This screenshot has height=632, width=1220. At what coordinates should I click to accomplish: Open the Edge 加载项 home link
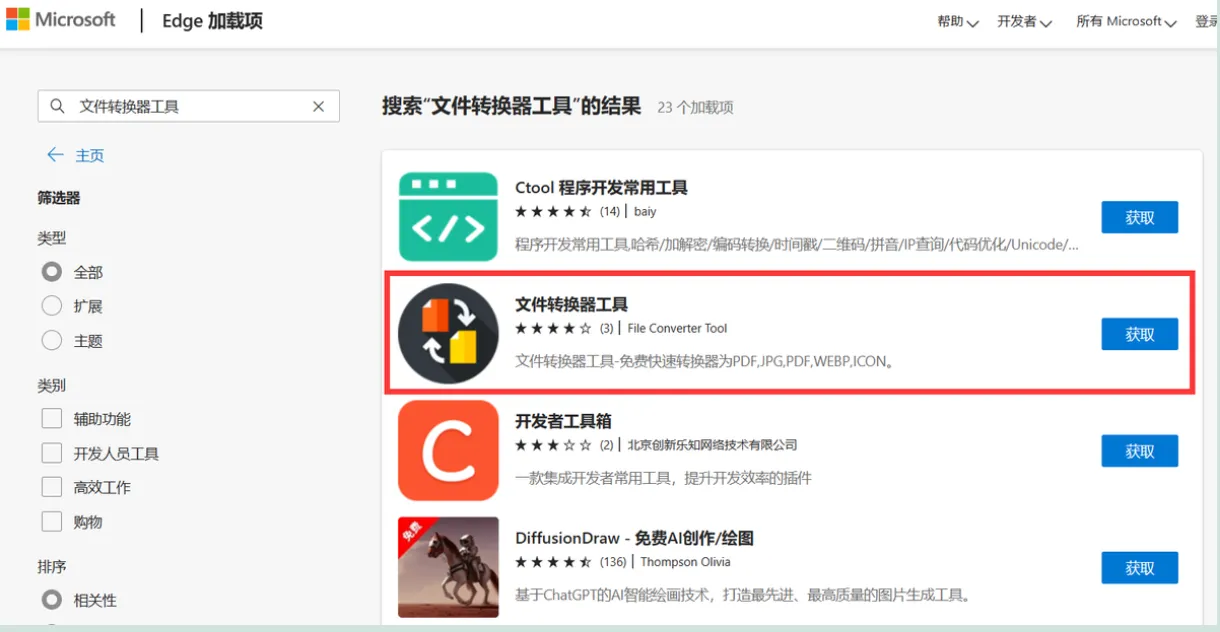pyautogui.click(x=212, y=21)
